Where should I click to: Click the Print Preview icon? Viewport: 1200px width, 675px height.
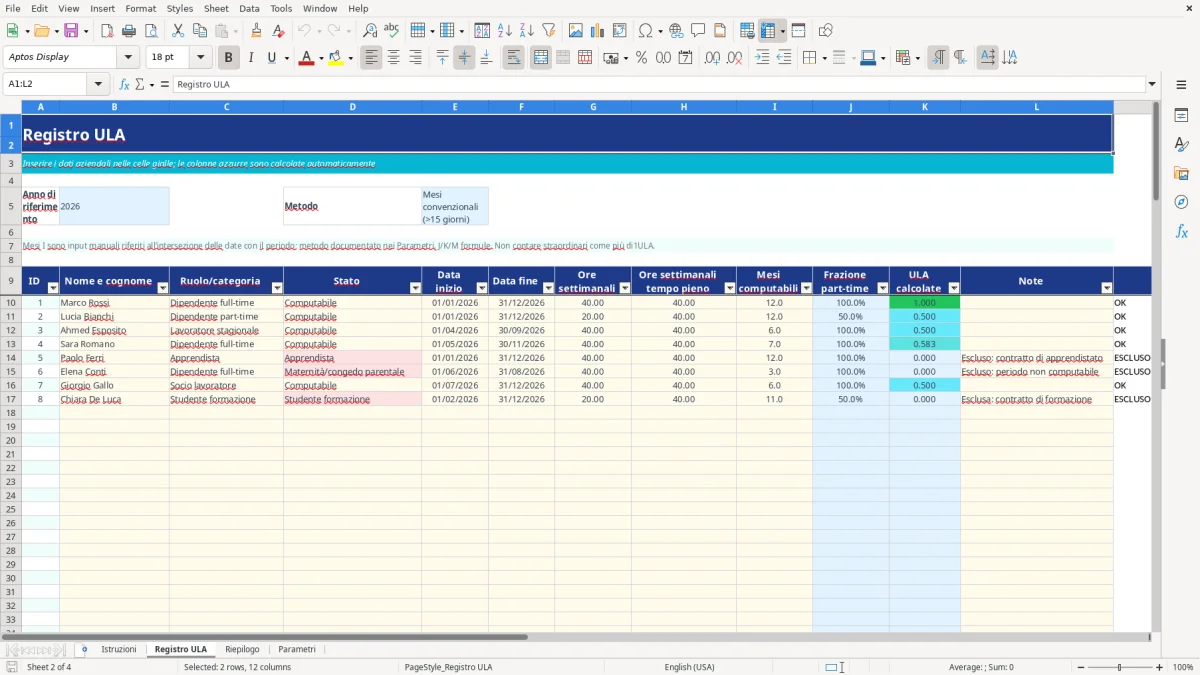pyautogui.click(x=150, y=31)
